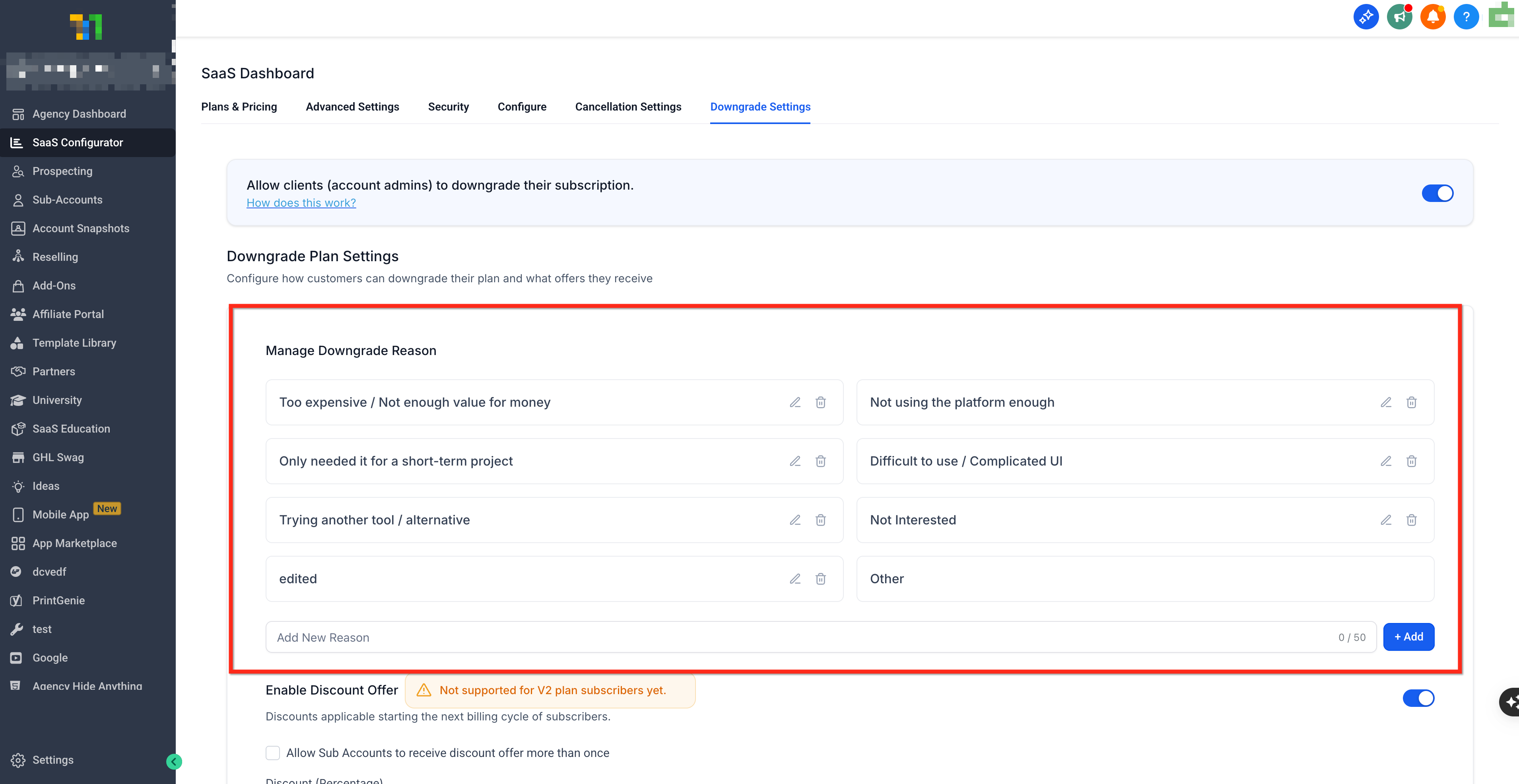Click the help question mark icon
This screenshot has height=784, width=1519.
(x=1466, y=17)
